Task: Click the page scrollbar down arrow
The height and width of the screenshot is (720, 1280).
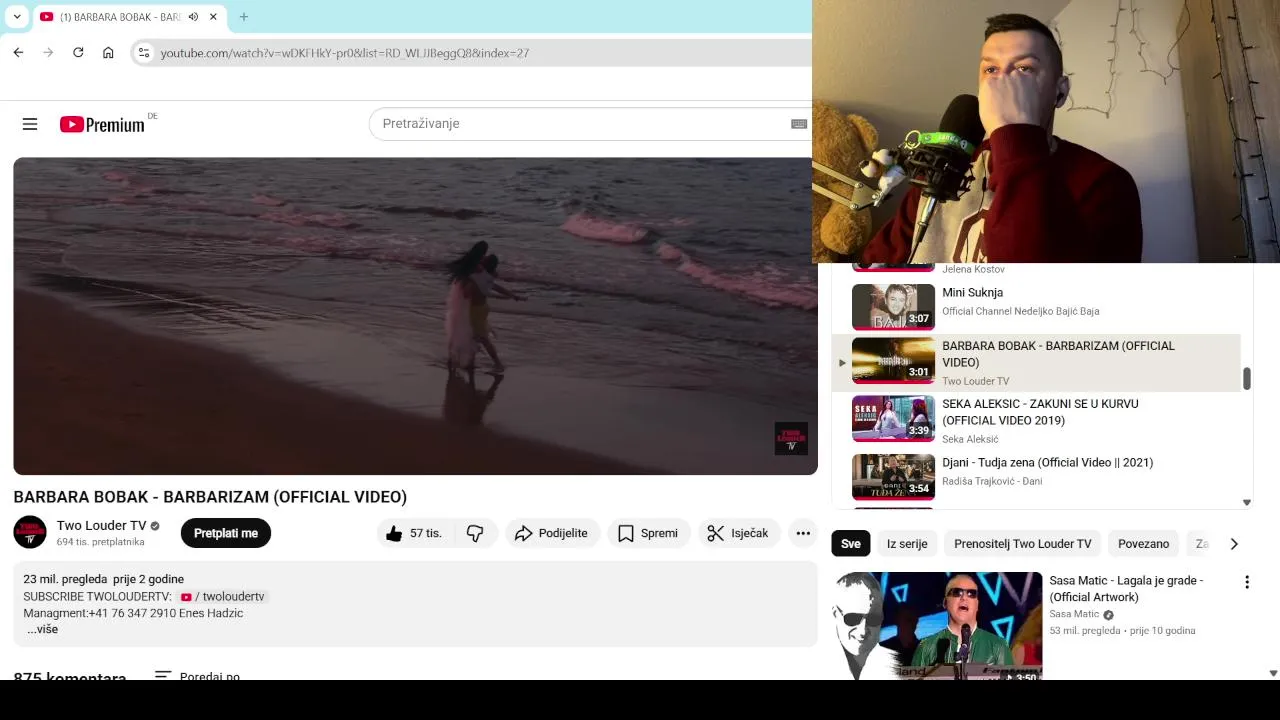Action: (1273, 673)
